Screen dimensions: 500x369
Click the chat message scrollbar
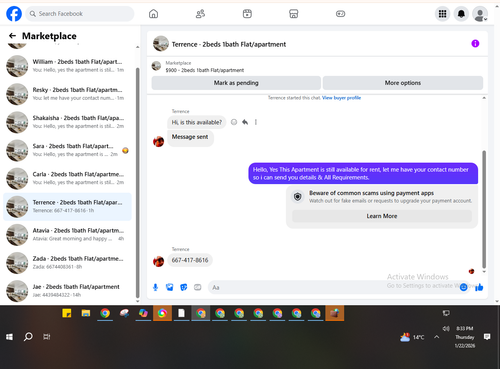(484, 209)
